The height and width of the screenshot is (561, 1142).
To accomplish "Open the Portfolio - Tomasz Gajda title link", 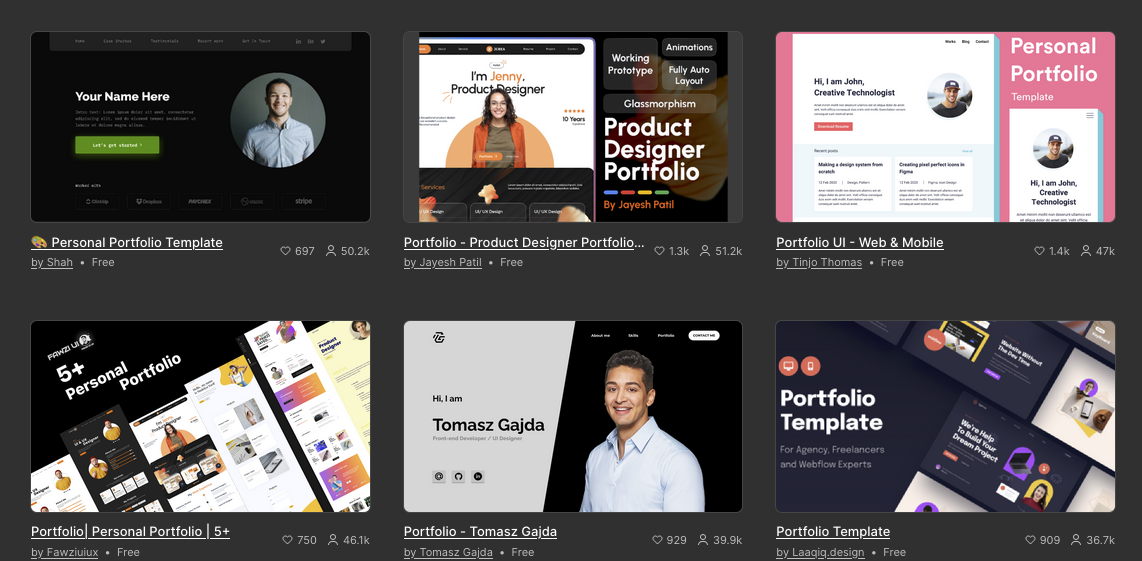I will pyautogui.click(x=480, y=532).
